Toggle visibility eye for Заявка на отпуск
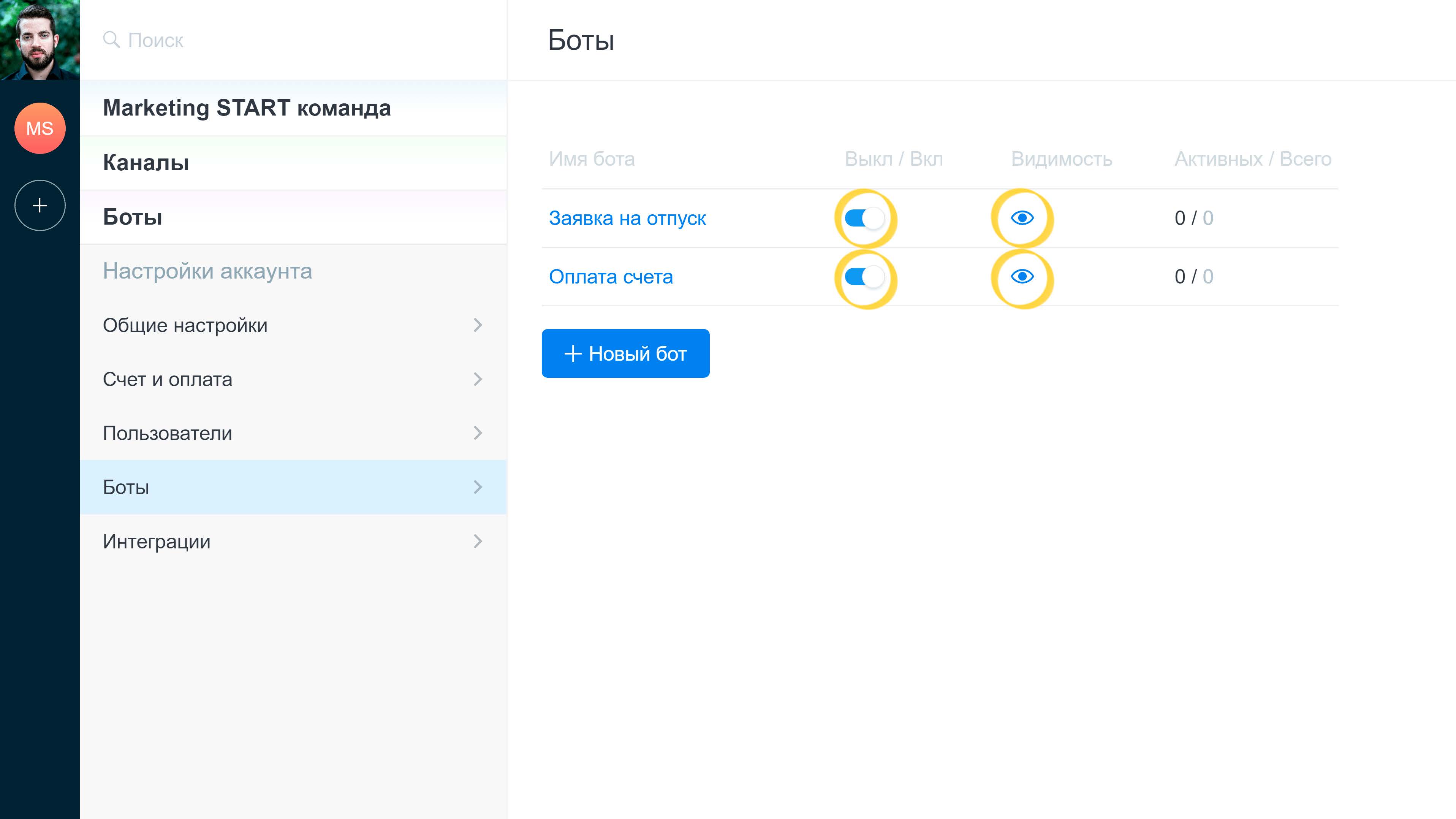1456x819 pixels. click(x=1022, y=218)
